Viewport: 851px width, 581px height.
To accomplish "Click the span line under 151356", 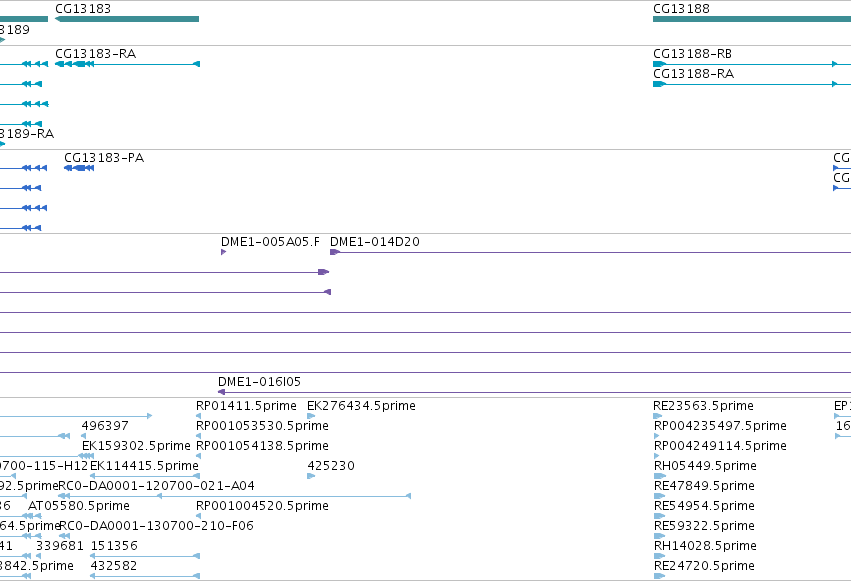I will click(144, 556).
